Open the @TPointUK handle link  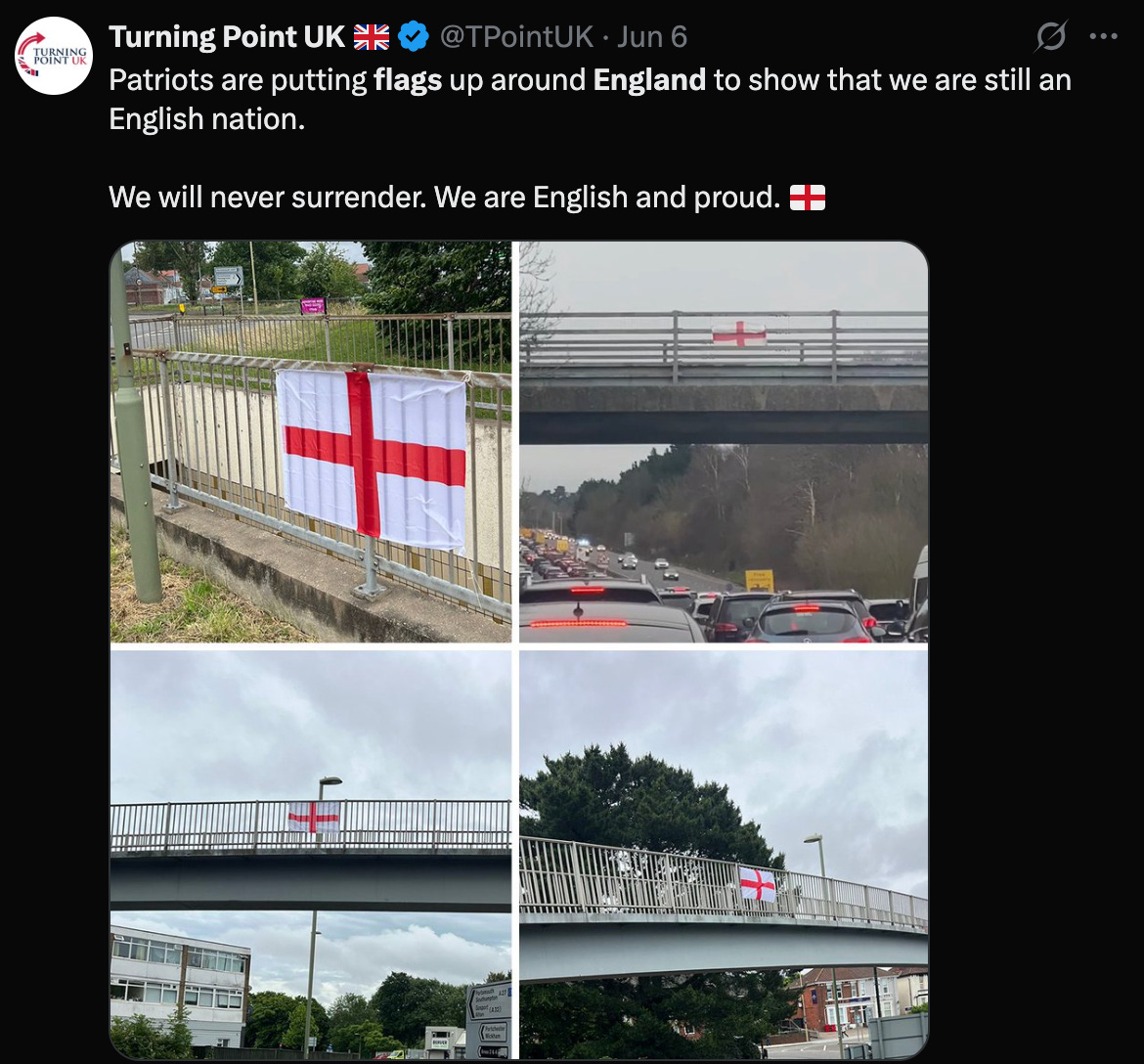pos(516,36)
